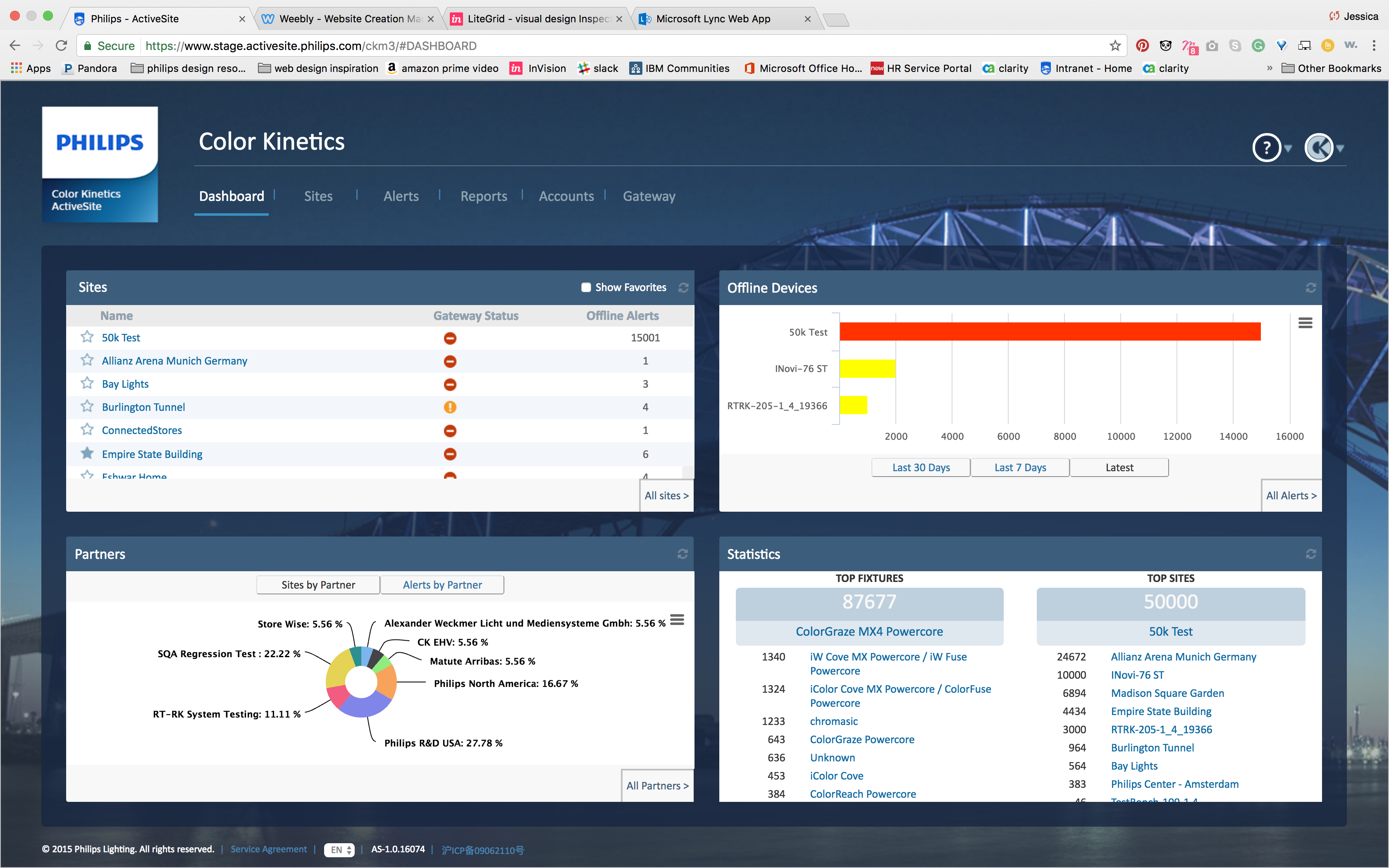The height and width of the screenshot is (868, 1389).
Task: Show more bookmarks with the chevron
Action: click(x=1269, y=68)
